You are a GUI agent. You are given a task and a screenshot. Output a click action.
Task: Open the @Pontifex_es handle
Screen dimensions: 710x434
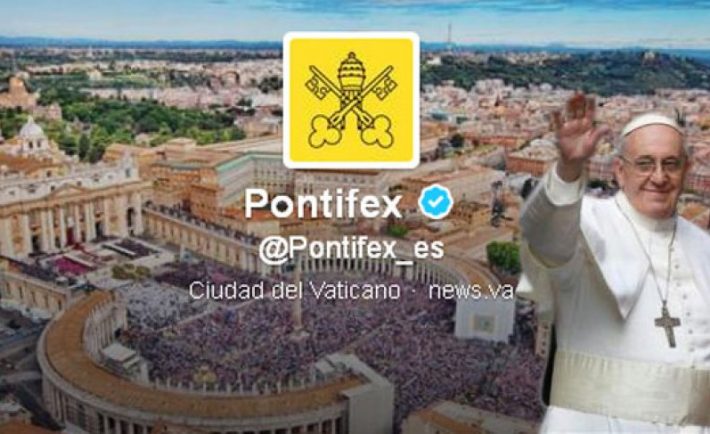click(351, 250)
